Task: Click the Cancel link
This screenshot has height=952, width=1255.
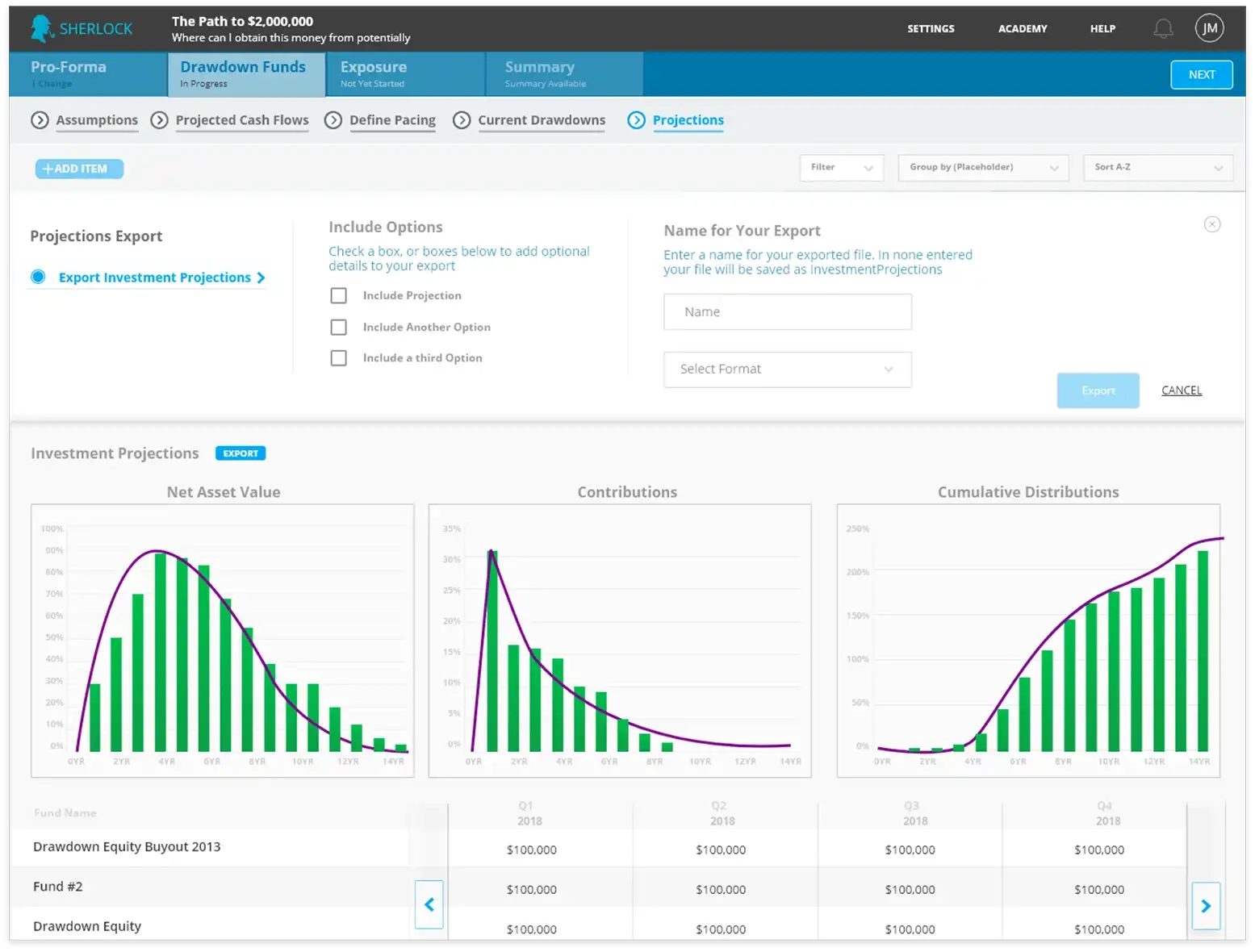Action: coord(1181,390)
